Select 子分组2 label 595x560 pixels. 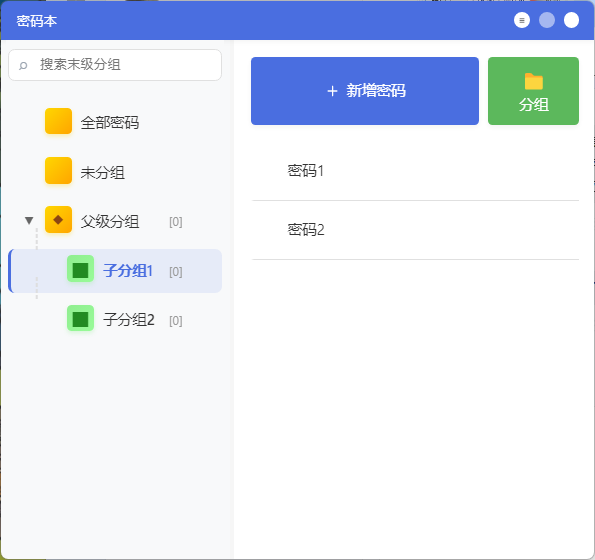129,320
